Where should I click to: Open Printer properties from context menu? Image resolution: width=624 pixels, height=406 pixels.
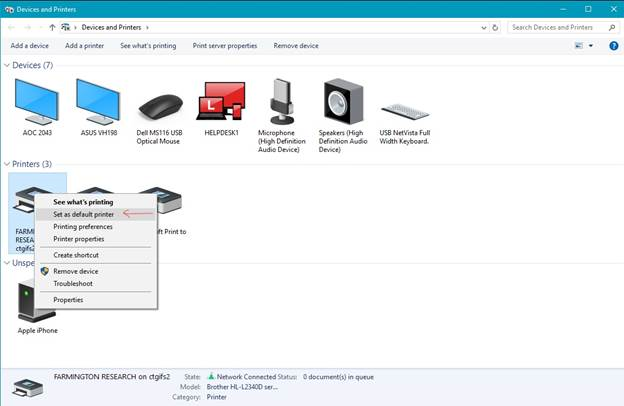point(79,239)
